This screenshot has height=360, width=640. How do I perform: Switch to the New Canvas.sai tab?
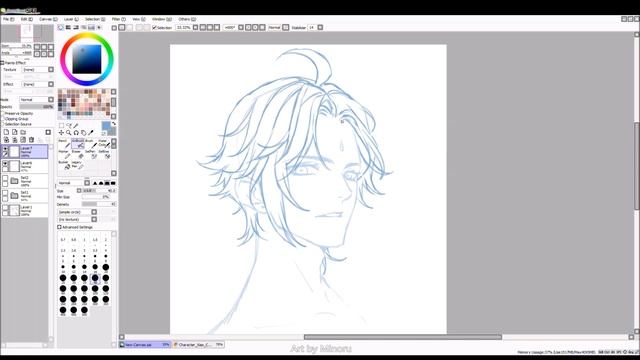click(x=144, y=345)
